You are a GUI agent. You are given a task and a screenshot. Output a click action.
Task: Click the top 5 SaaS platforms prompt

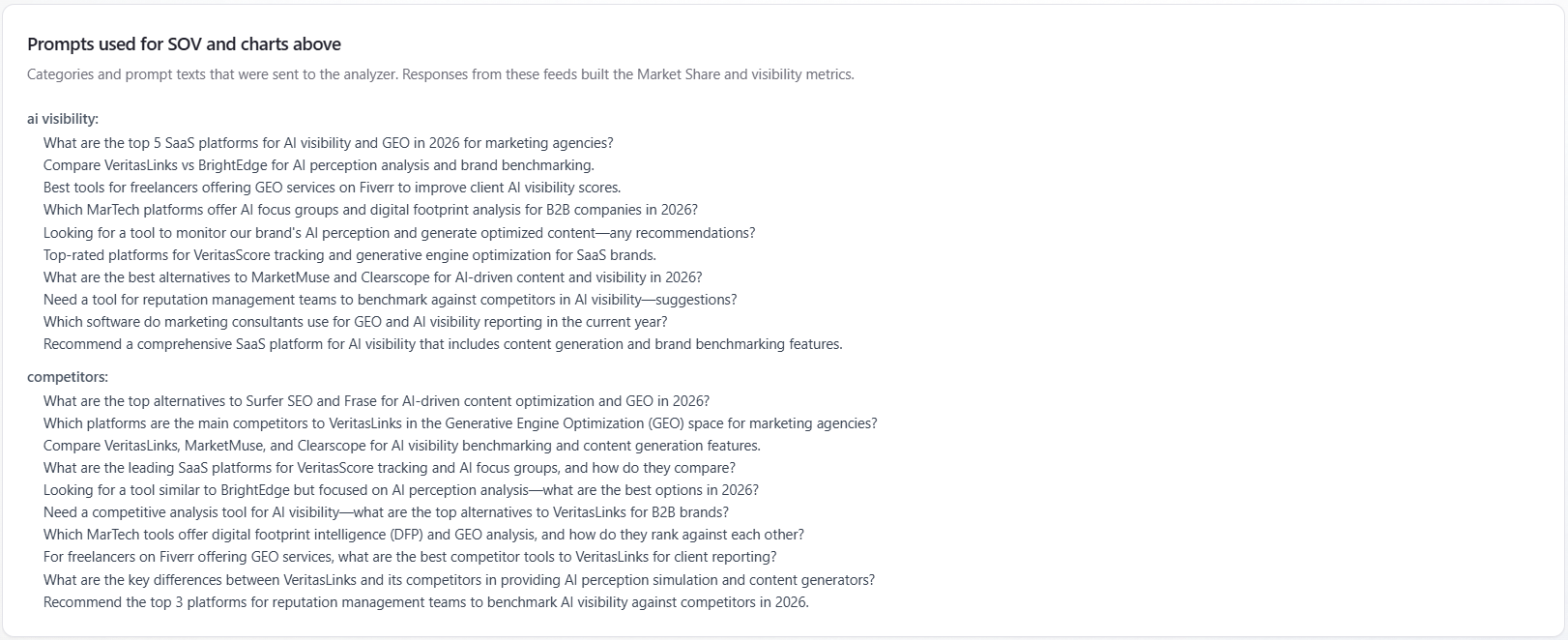click(x=328, y=143)
